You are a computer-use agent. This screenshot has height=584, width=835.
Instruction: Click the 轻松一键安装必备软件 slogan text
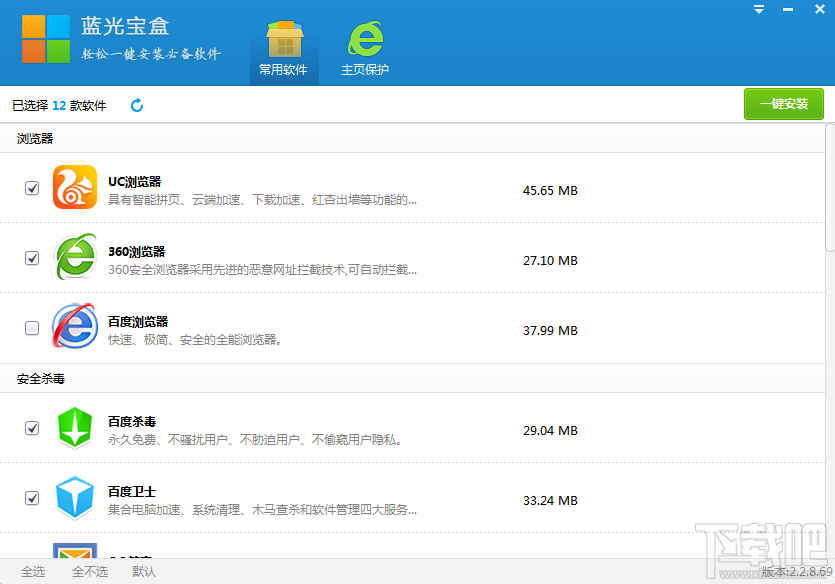151,54
